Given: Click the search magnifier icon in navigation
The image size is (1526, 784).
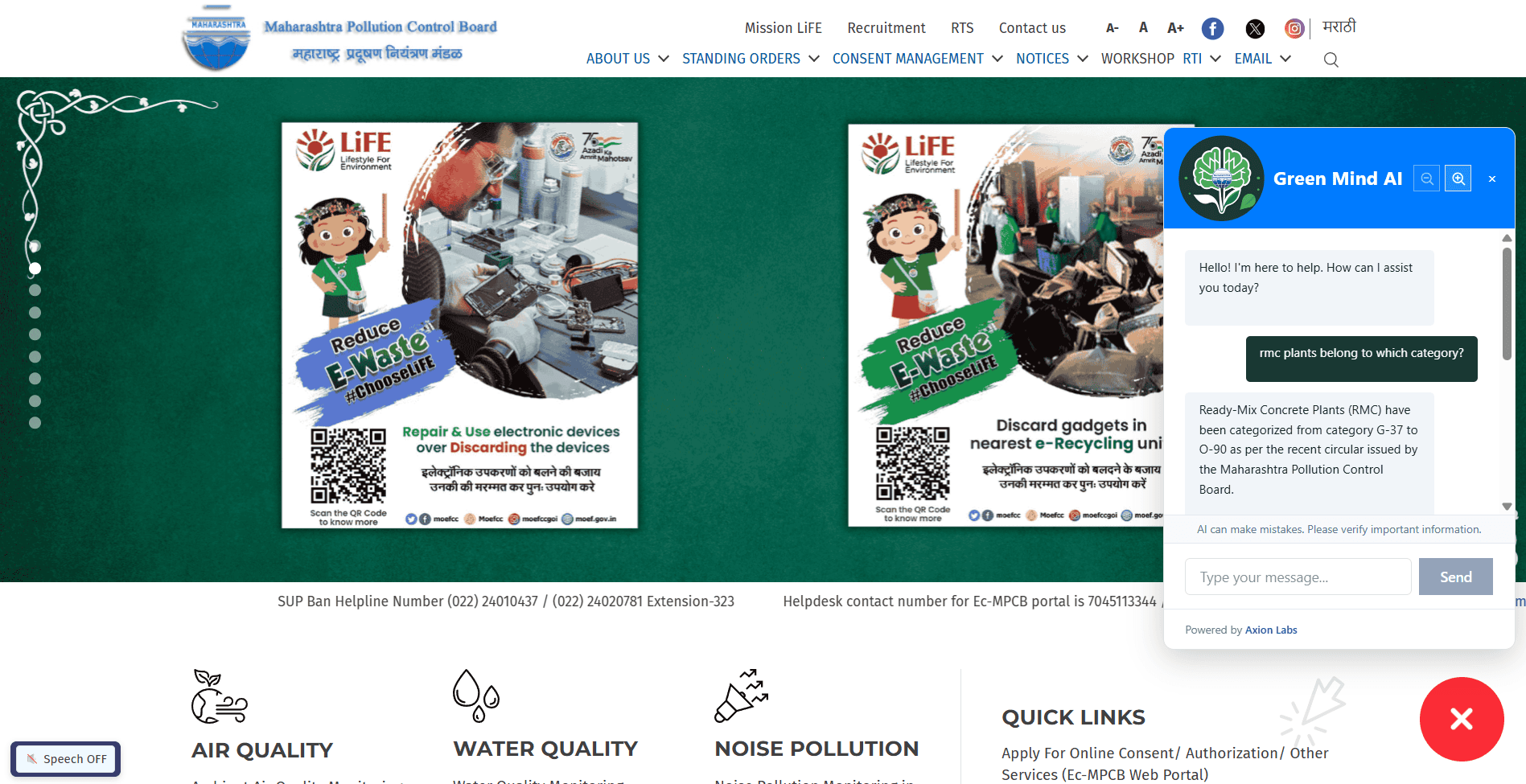Looking at the screenshot, I should pyautogui.click(x=1331, y=60).
